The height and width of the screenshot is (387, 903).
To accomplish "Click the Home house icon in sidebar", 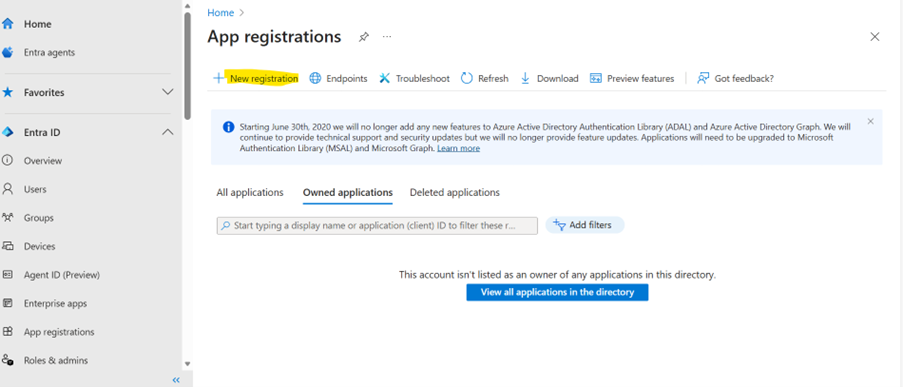I will [x=7, y=24].
